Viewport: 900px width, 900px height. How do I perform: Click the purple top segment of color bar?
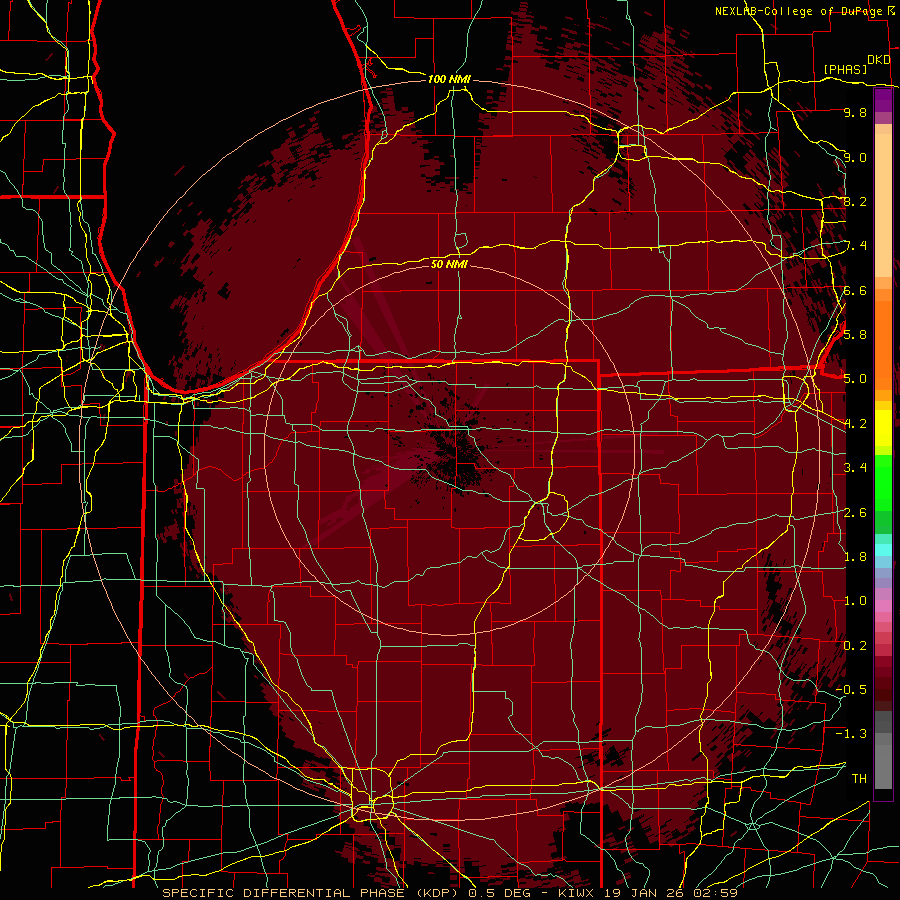(883, 101)
